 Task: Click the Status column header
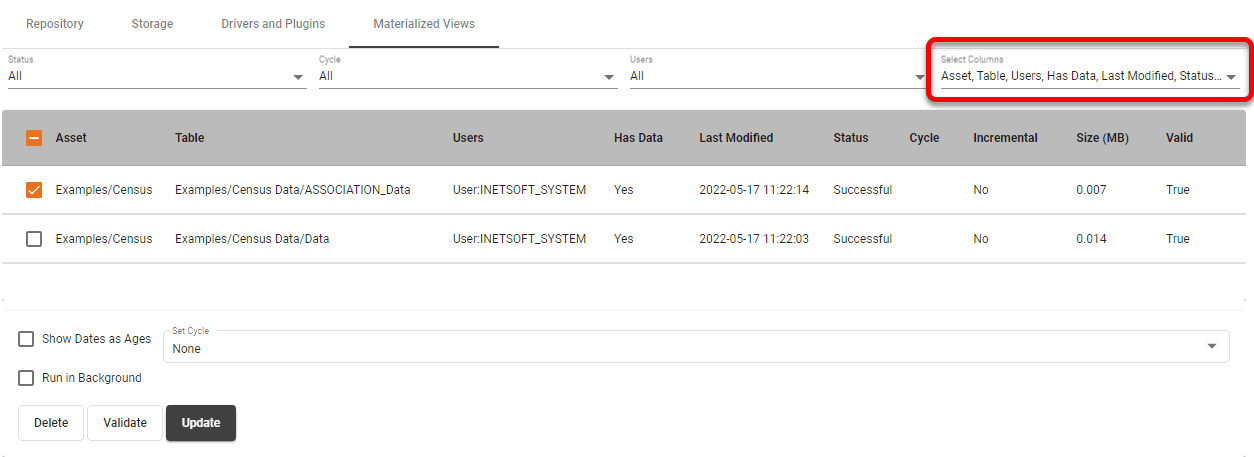point(851,138)
